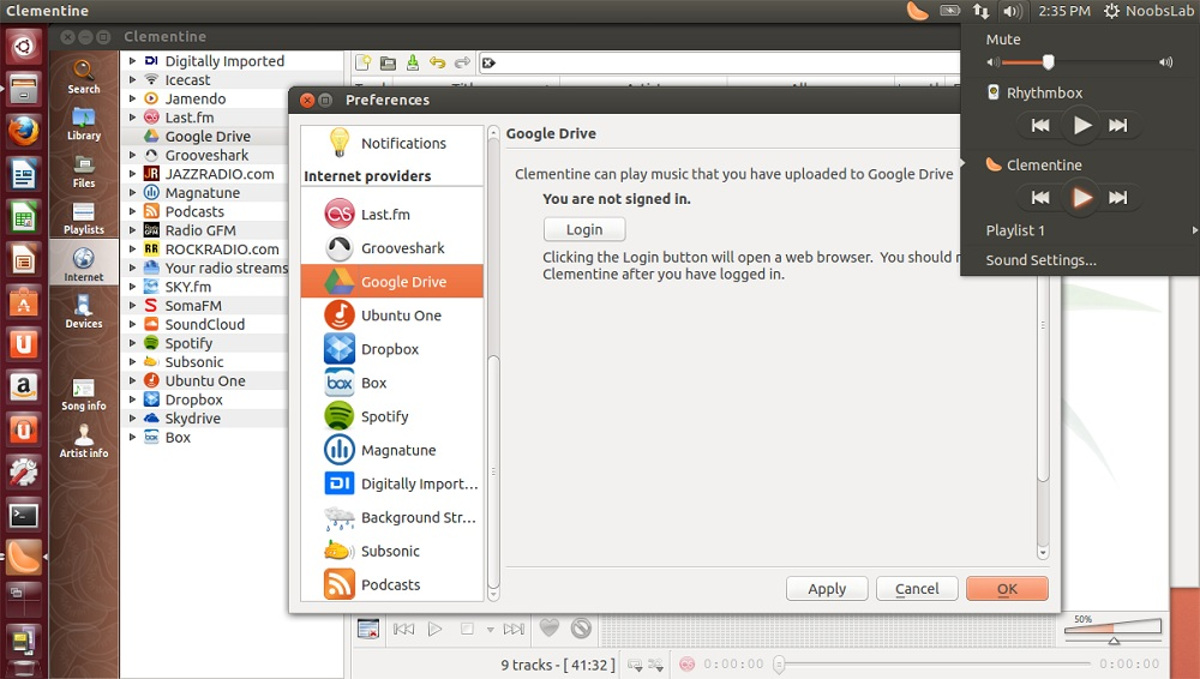Screen dimensions: 1200x679
Task: Switch to the Library sidebar tab
Action: [84, 125]
